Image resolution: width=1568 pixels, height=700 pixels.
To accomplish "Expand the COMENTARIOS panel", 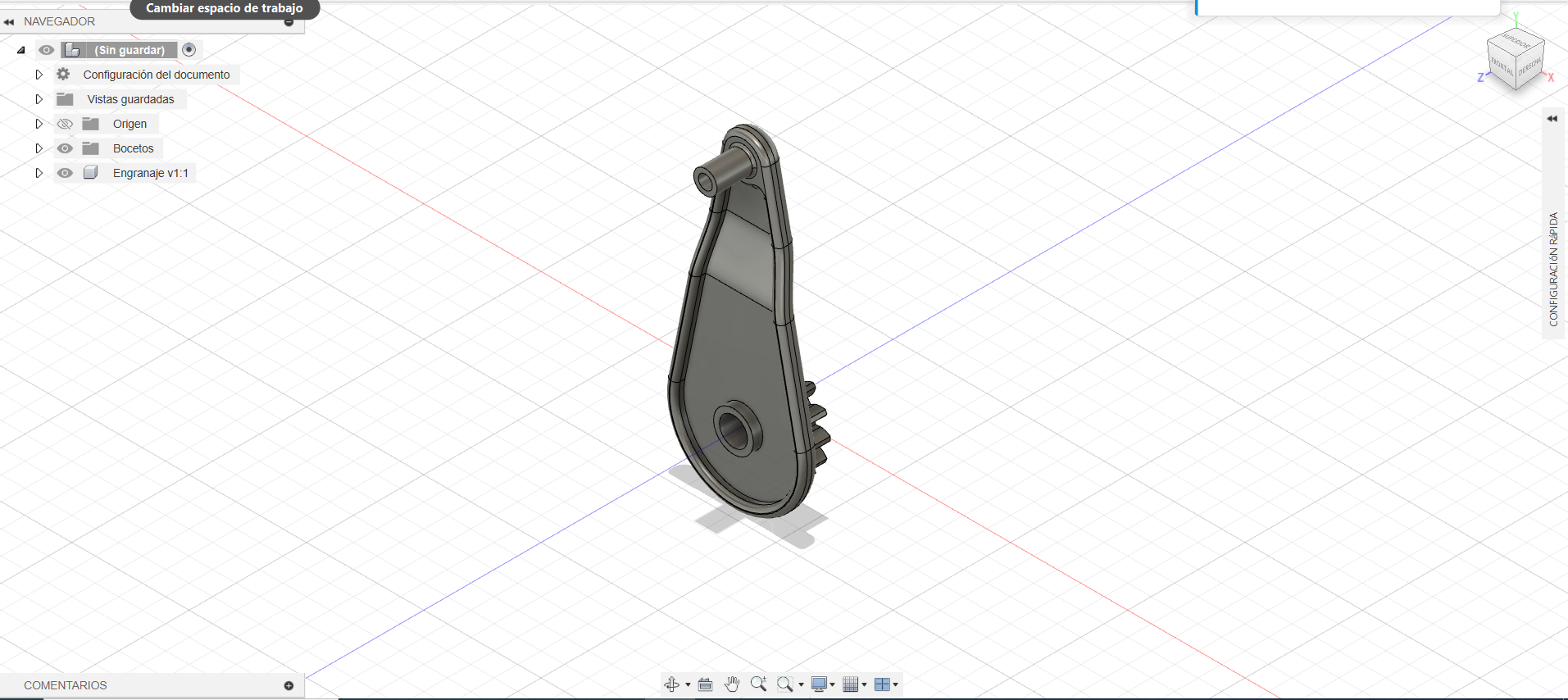I will pos(289,685).
